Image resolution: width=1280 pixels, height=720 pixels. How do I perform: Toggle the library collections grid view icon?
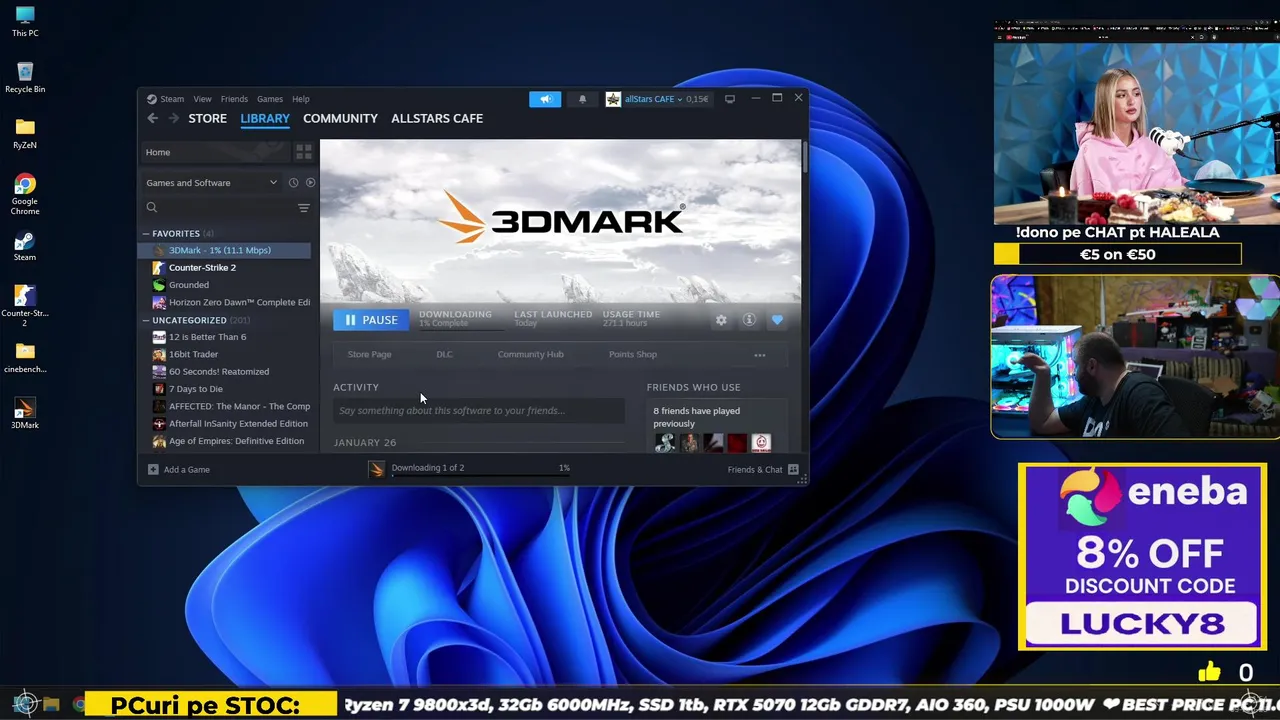304,152
